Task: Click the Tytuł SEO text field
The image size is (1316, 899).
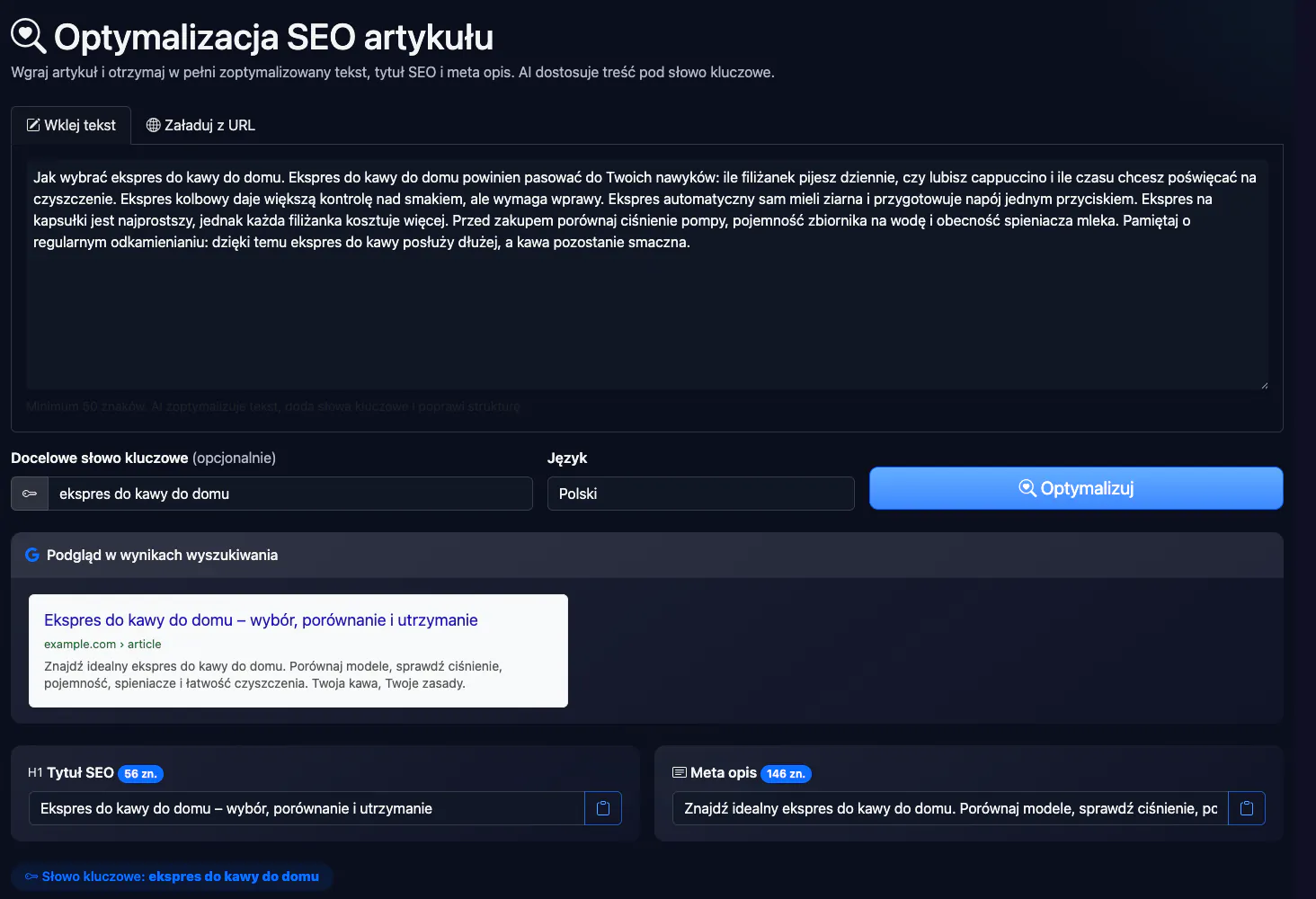Action: (x=307, y=808)
